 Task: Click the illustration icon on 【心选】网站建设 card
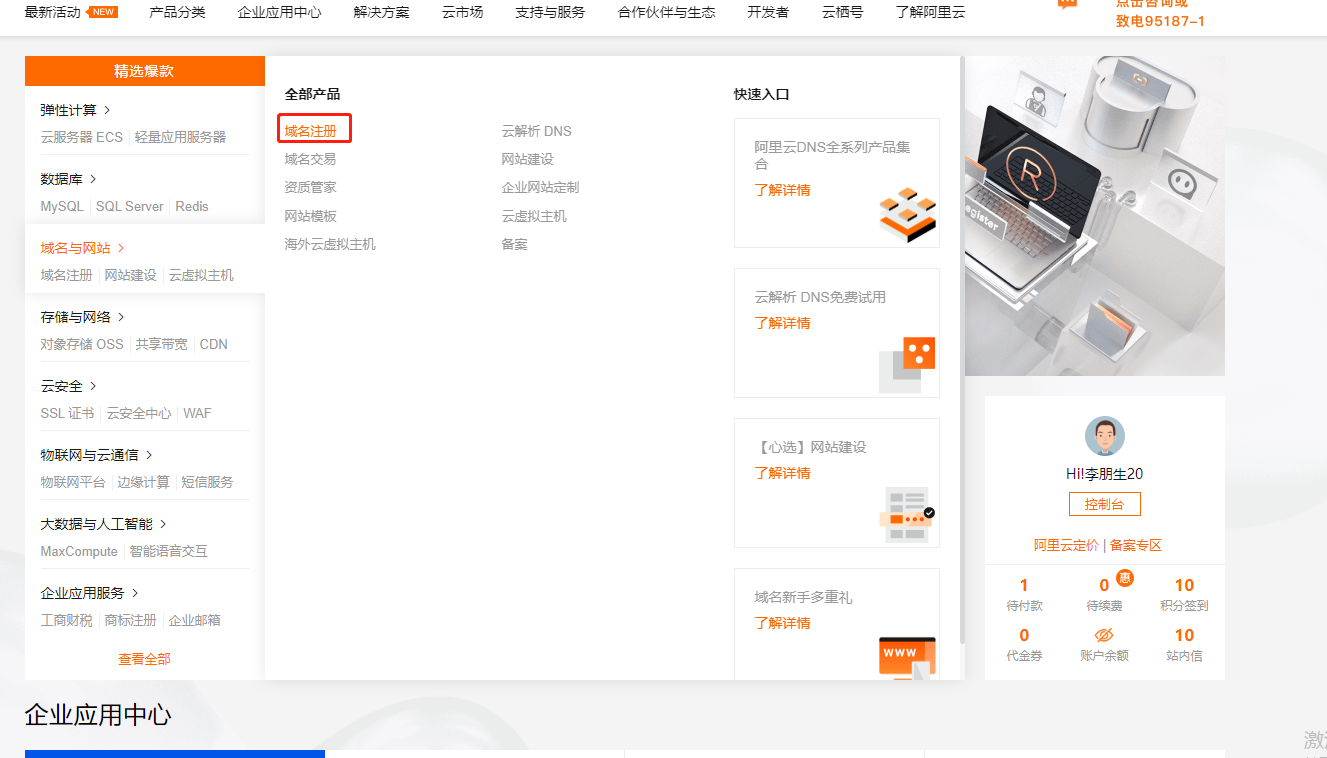click(x=906, y=514)
